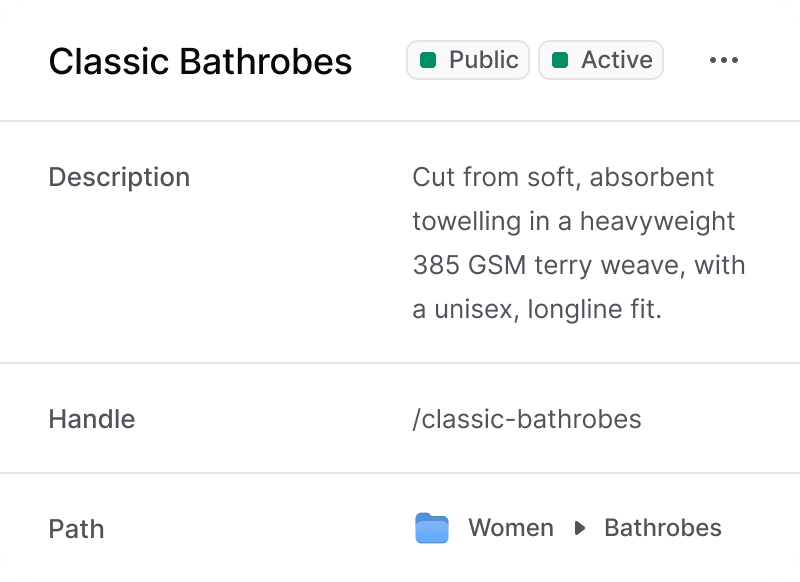Select the /classic-bathrobes handle value
Viewport: 800px width, 582px height.
pos(526,418)
